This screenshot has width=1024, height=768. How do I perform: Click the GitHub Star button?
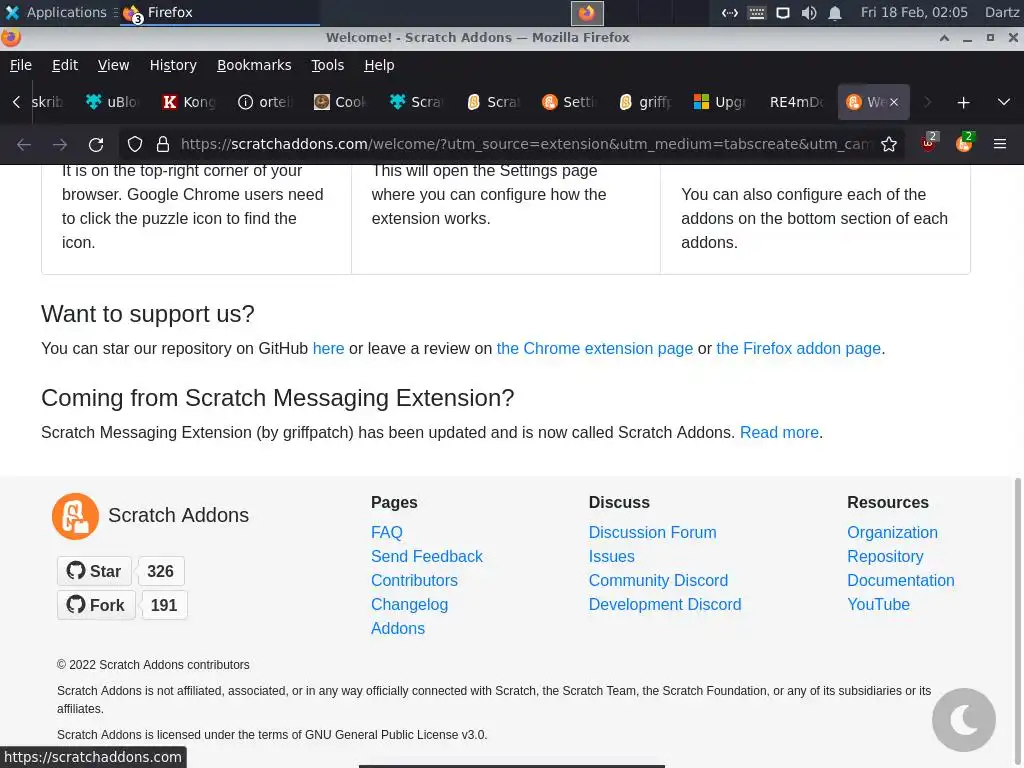pos(95,571)
